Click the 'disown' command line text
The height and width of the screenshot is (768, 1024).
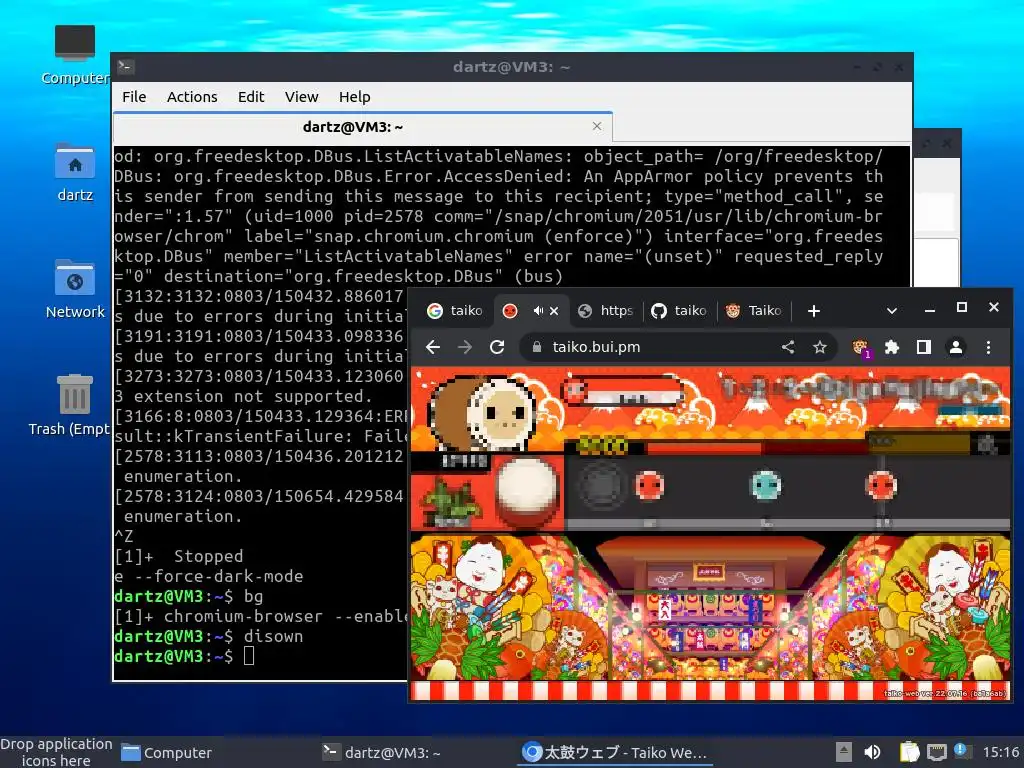pos(273,636)
